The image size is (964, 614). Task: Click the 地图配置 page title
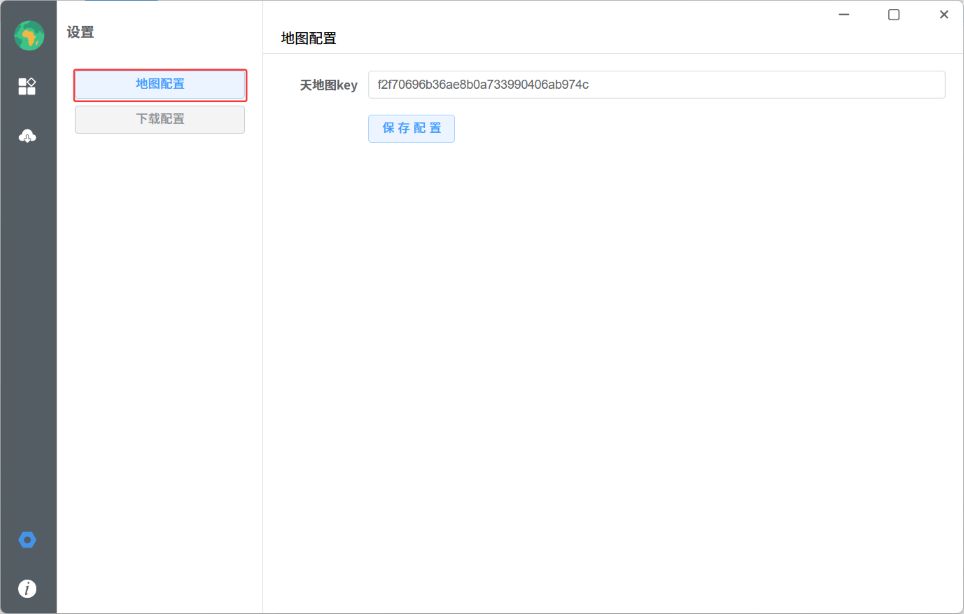(309, 38)
